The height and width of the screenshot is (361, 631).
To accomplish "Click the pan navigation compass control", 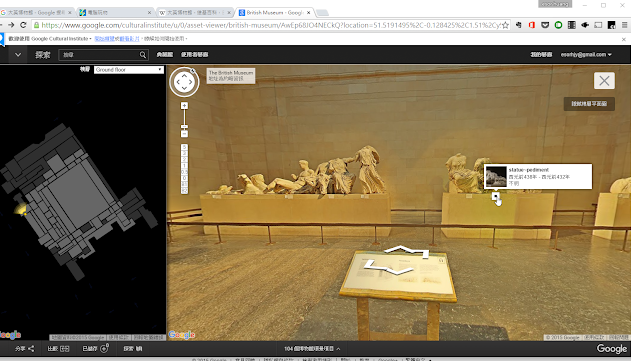I will (x=184, y=82).
